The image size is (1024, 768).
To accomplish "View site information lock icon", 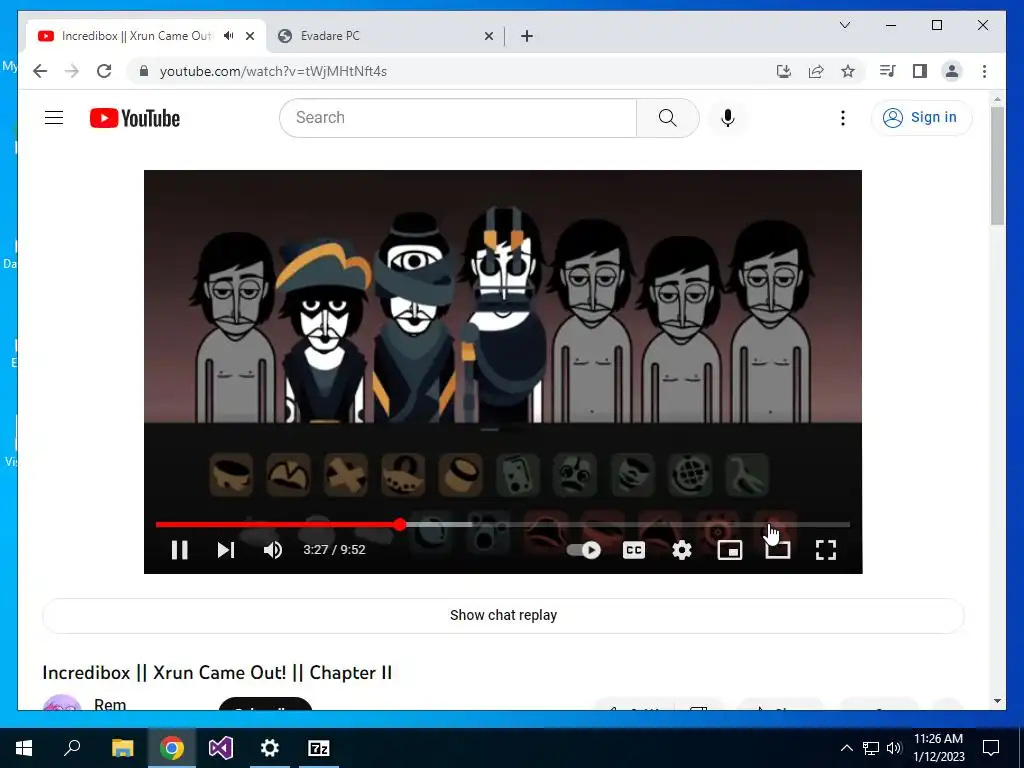I will point(144,71).
